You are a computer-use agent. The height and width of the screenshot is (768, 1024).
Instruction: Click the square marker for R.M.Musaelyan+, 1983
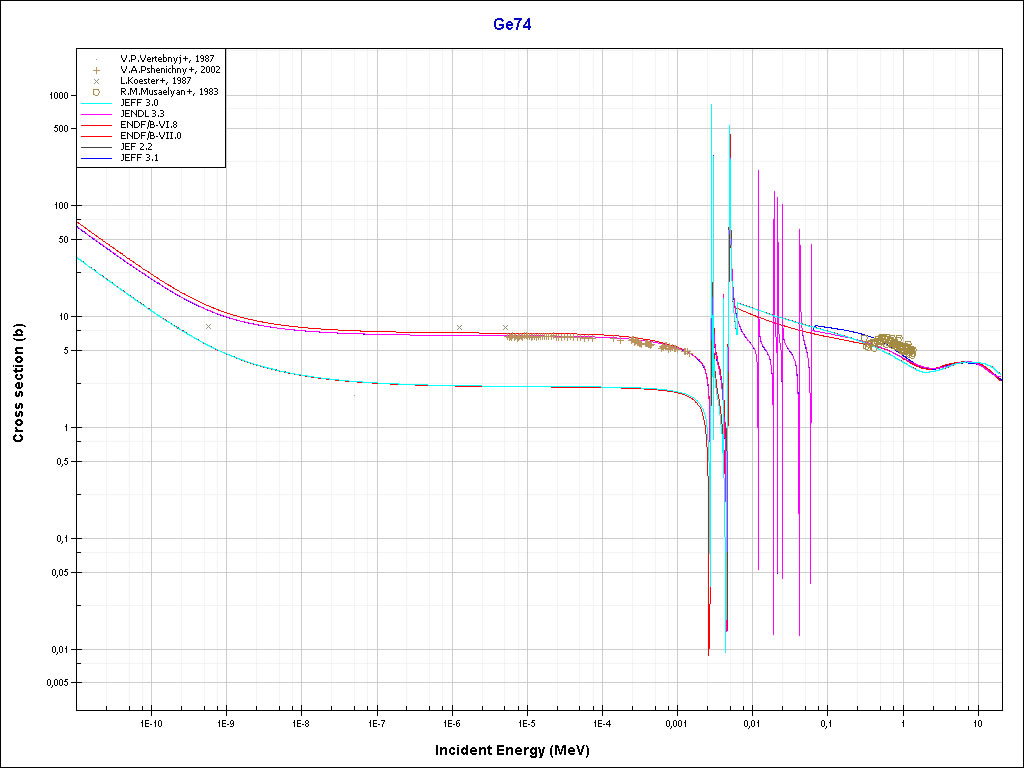point(97,92)
